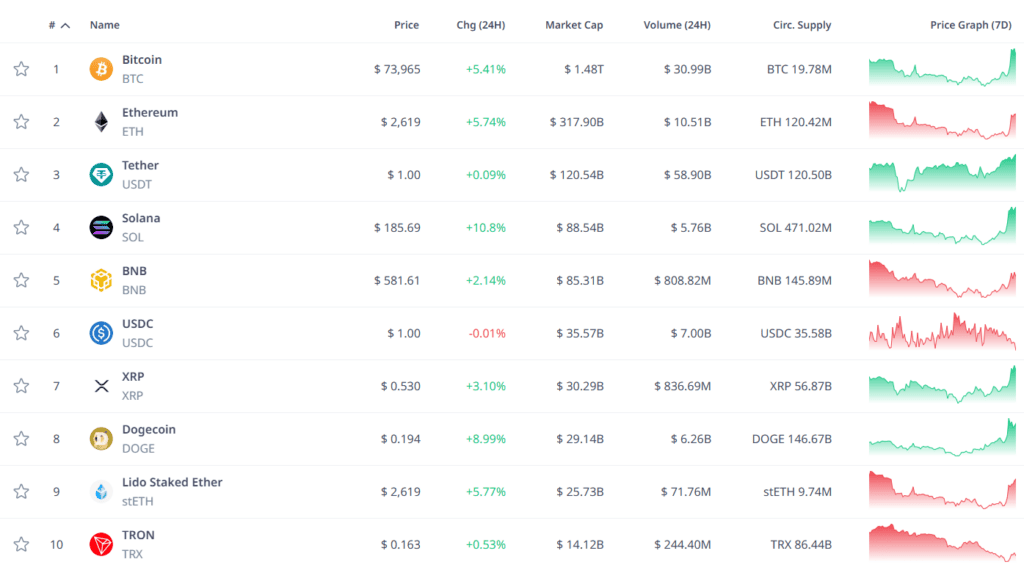
Task: Favorite Bitcoin with its star
Action: [22, 69]
